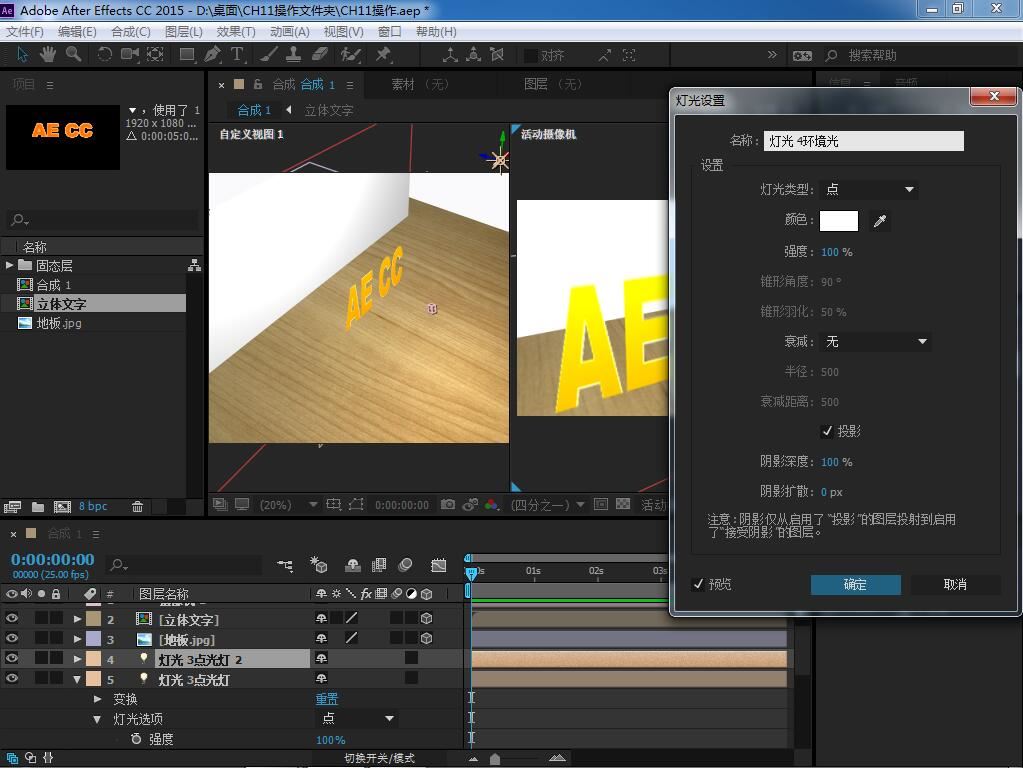
Task: Open the 图层(L) menu
Action: (x=183, y=32)
